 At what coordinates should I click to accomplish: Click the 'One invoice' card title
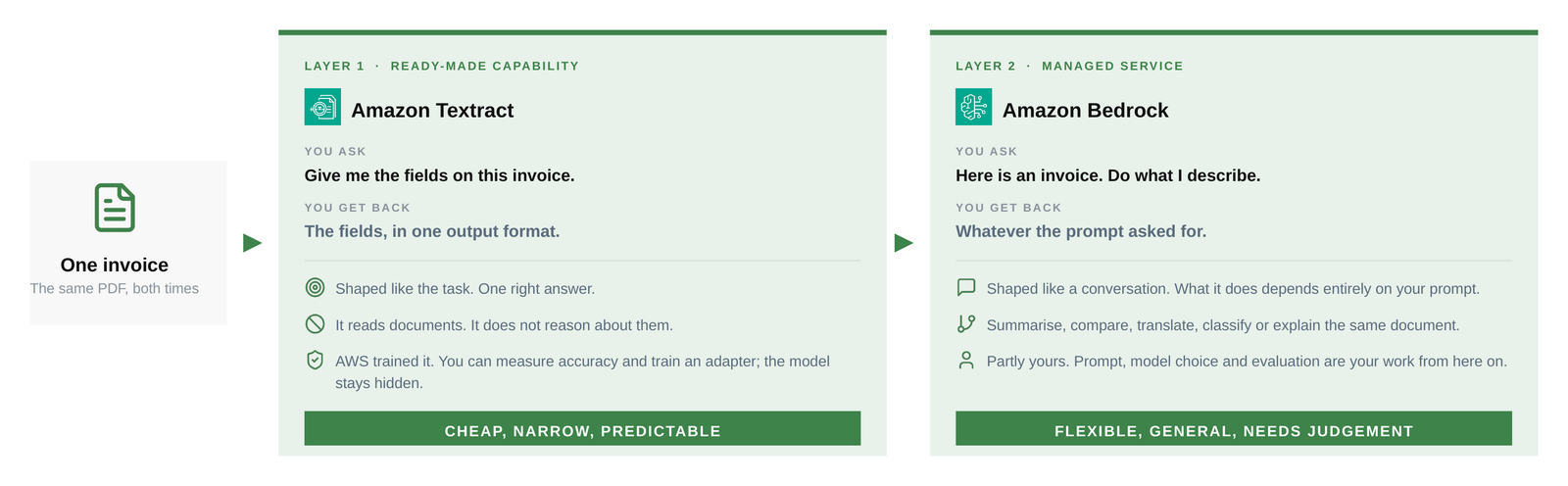click(115, 265)
